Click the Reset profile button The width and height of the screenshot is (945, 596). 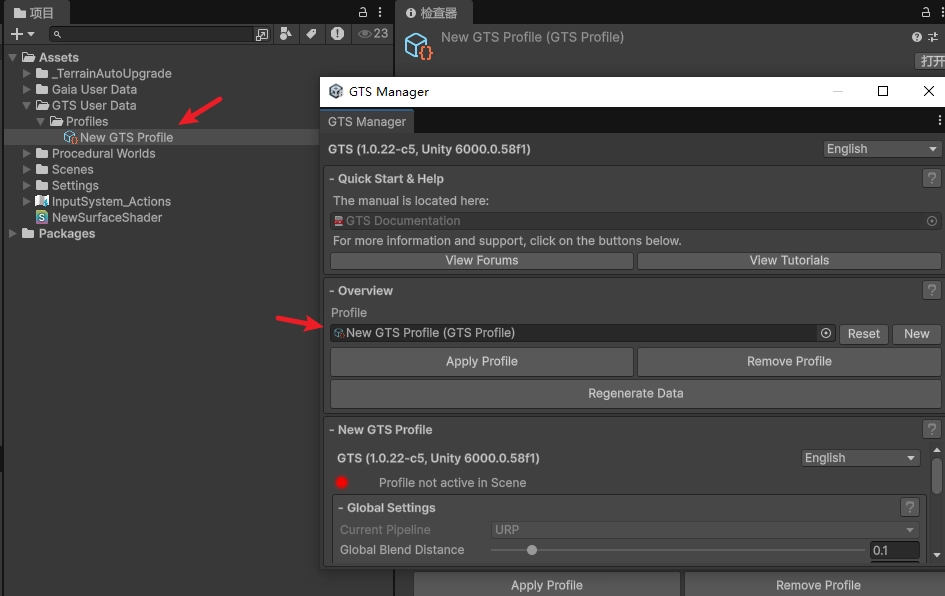pos(864,334)
